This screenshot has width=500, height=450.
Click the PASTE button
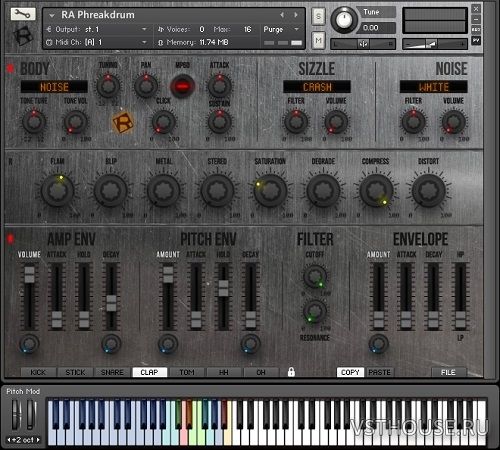click(x=379, y=372)
